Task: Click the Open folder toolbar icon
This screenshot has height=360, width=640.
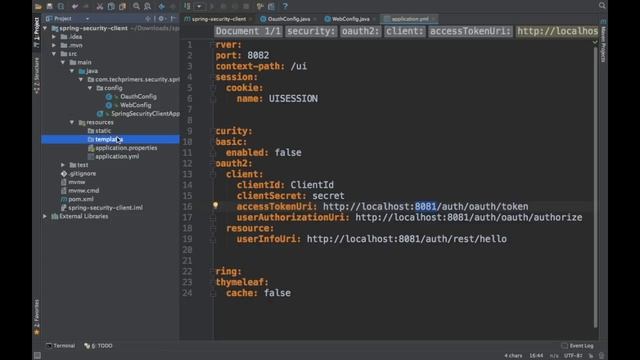Action: [x=38, y=6]
